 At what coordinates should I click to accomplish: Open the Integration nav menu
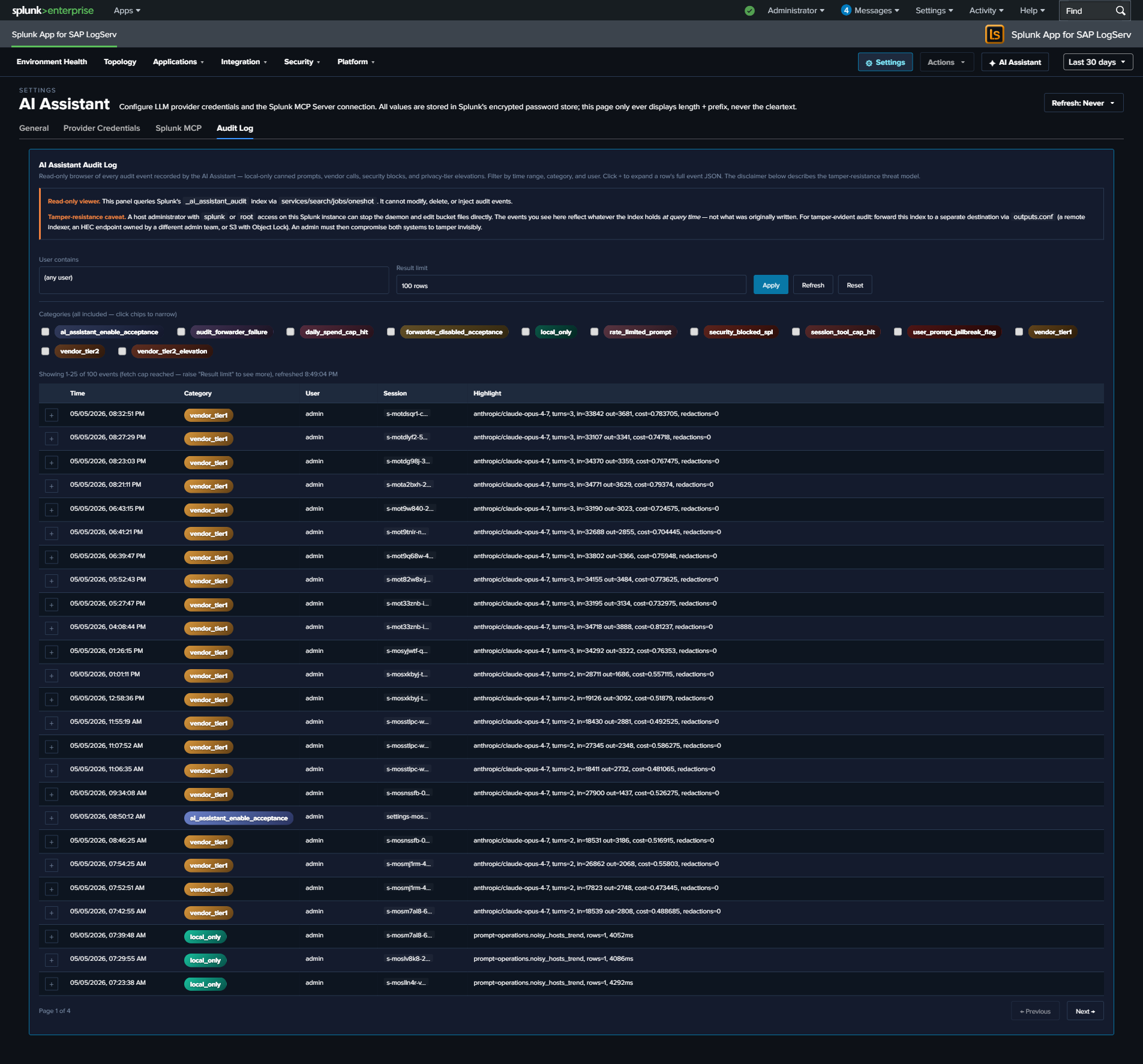[x=244, y=62]
